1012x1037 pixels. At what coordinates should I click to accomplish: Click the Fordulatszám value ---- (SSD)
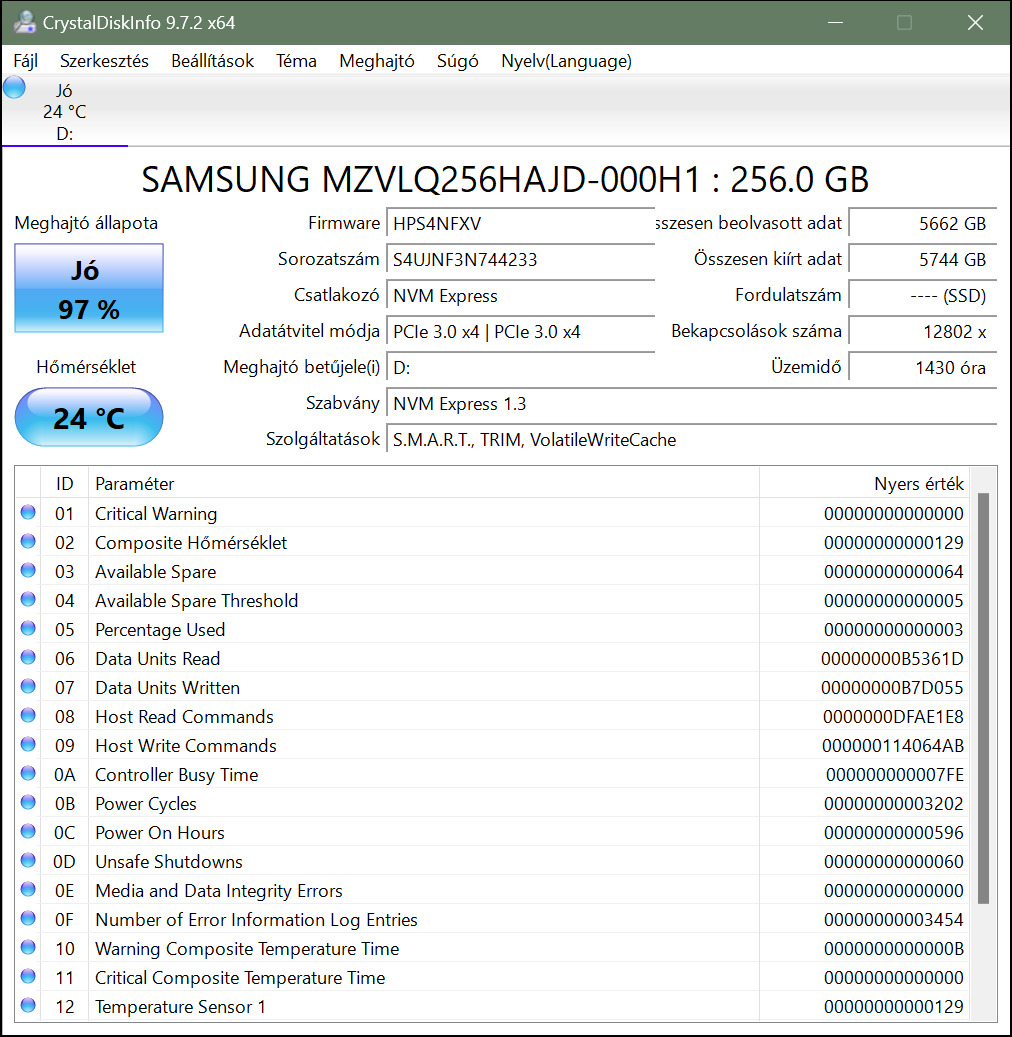pos(923,296)
